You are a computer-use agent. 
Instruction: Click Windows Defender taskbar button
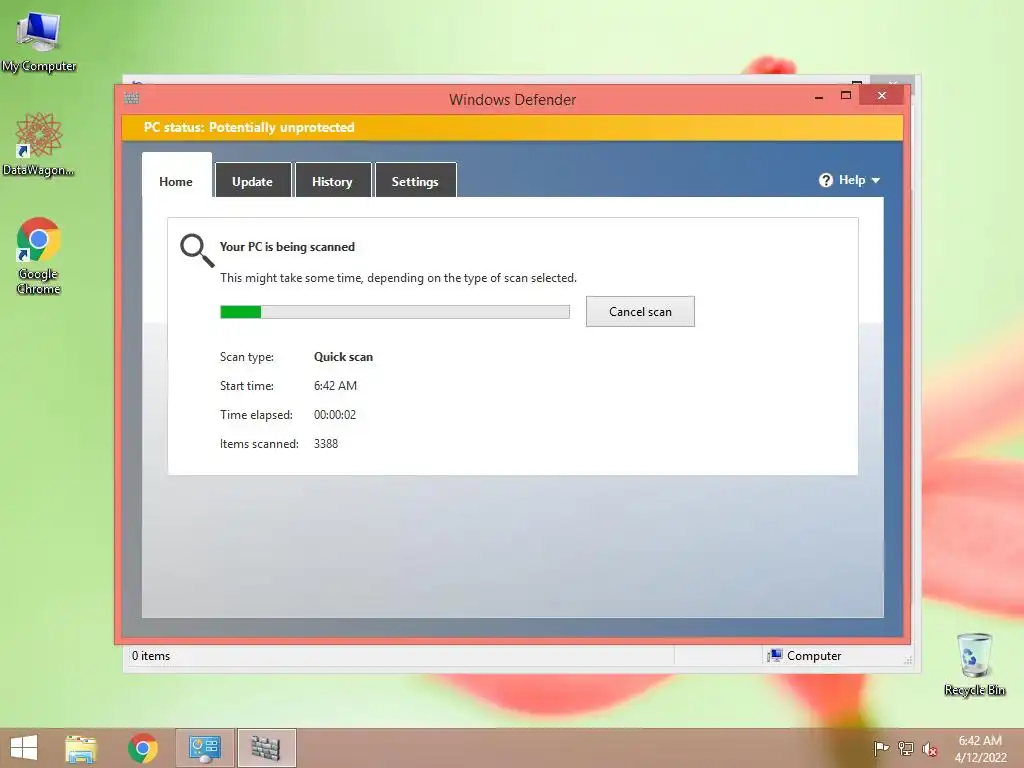[266, 748]
